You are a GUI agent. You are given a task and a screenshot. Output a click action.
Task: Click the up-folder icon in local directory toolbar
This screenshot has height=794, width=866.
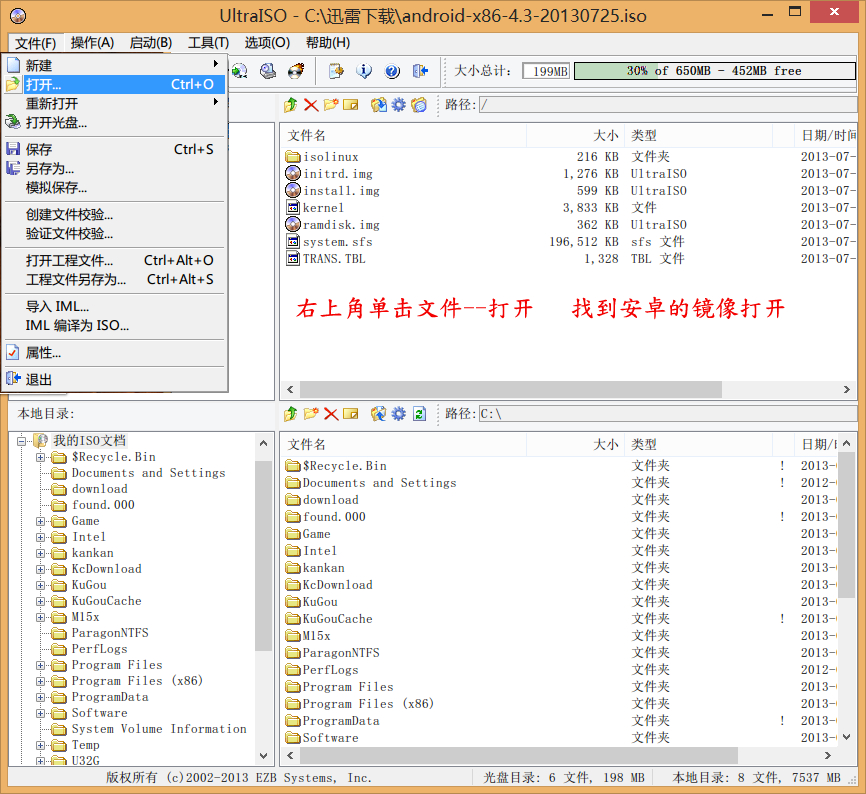coord(291,414)
